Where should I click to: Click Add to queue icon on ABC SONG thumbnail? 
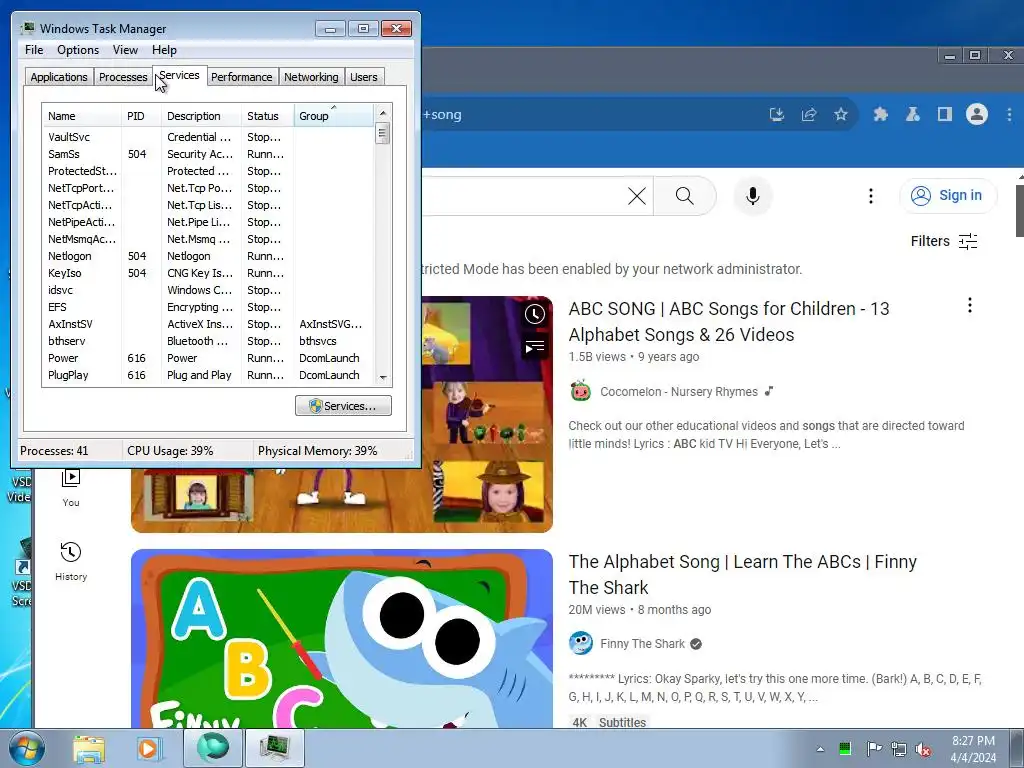pos(535,347)
